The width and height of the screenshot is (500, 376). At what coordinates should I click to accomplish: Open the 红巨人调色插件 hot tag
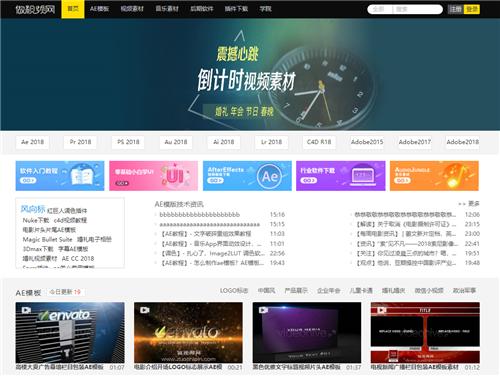[67, 211]
